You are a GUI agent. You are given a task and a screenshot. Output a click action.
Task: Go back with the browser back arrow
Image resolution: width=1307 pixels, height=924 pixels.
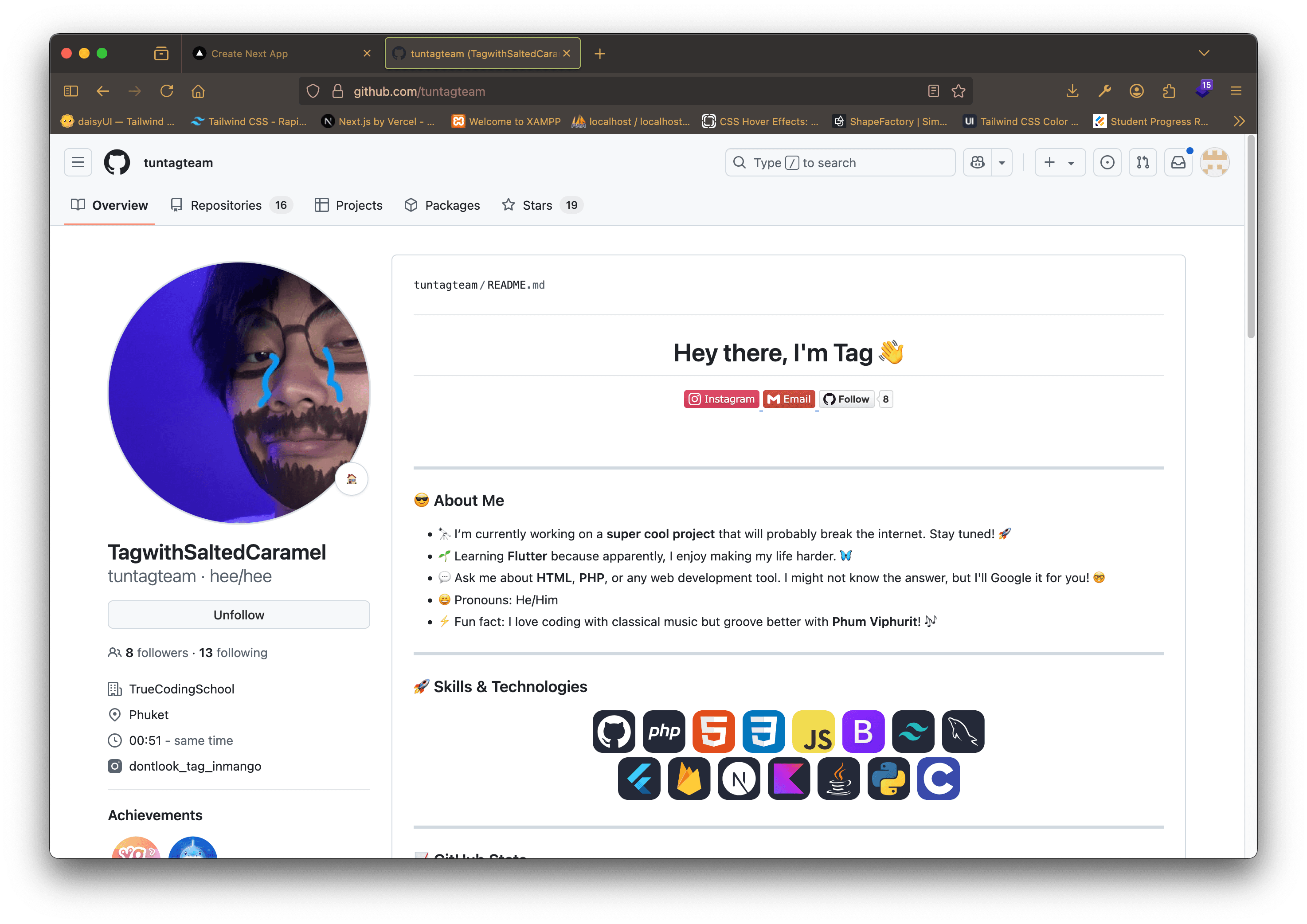102,91
